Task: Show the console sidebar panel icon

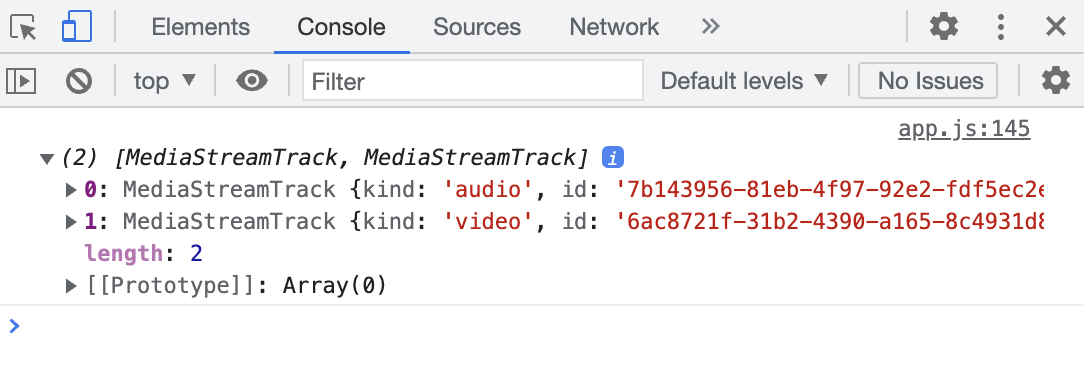Action: [21, 81]
